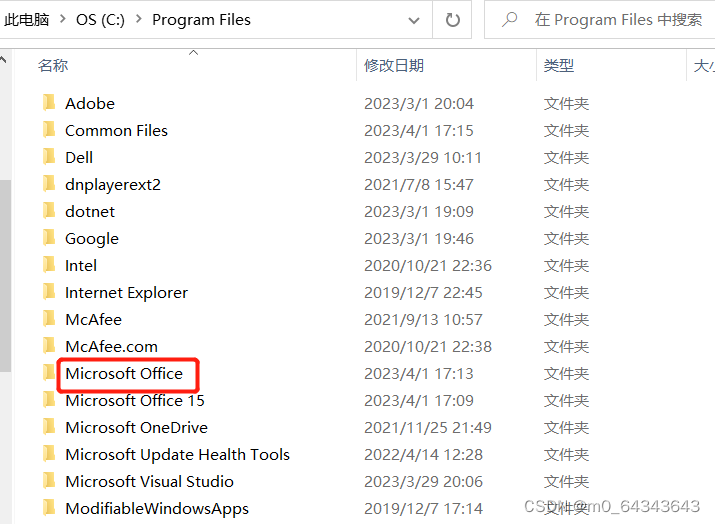This screenshot has height=524, width=715.
Task: Select the Common Files folder name
Action: click(x=116, y=130)
